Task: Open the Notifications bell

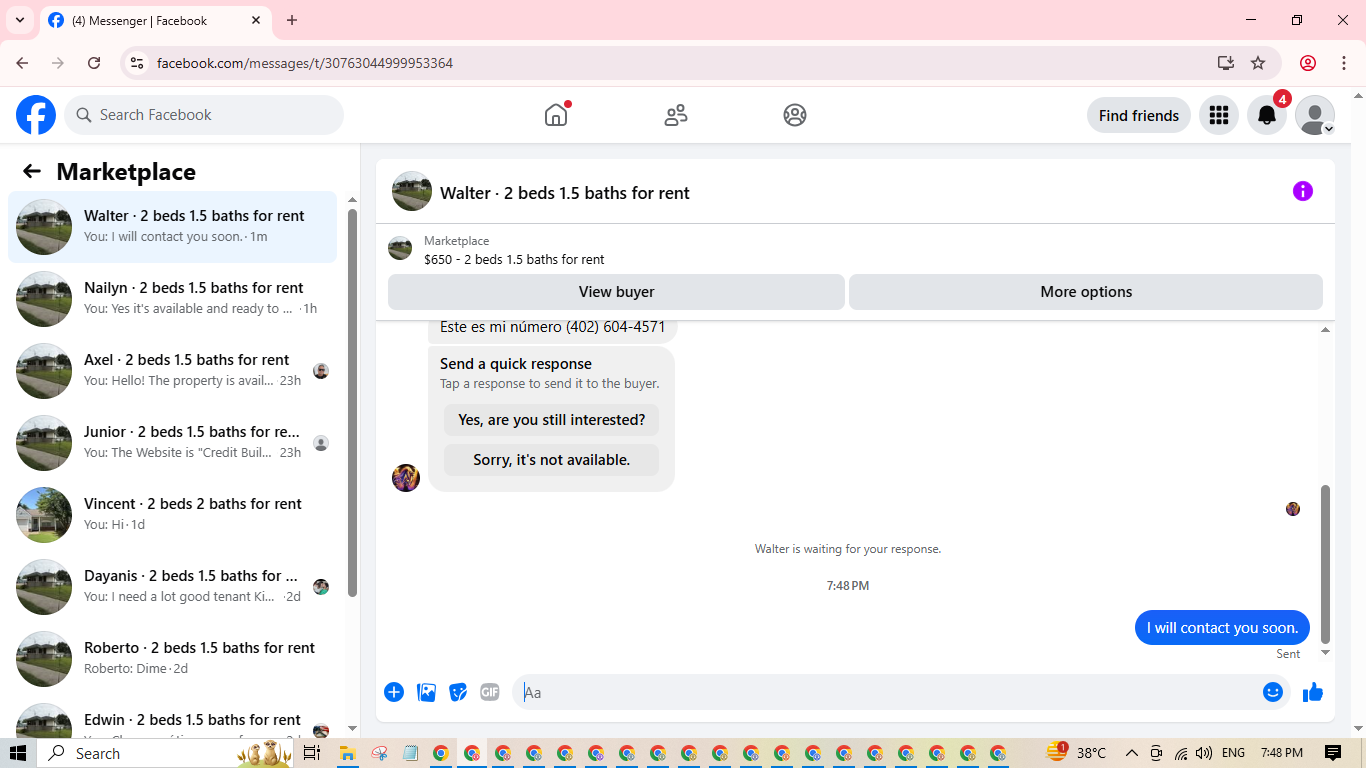Action: 1267,115
